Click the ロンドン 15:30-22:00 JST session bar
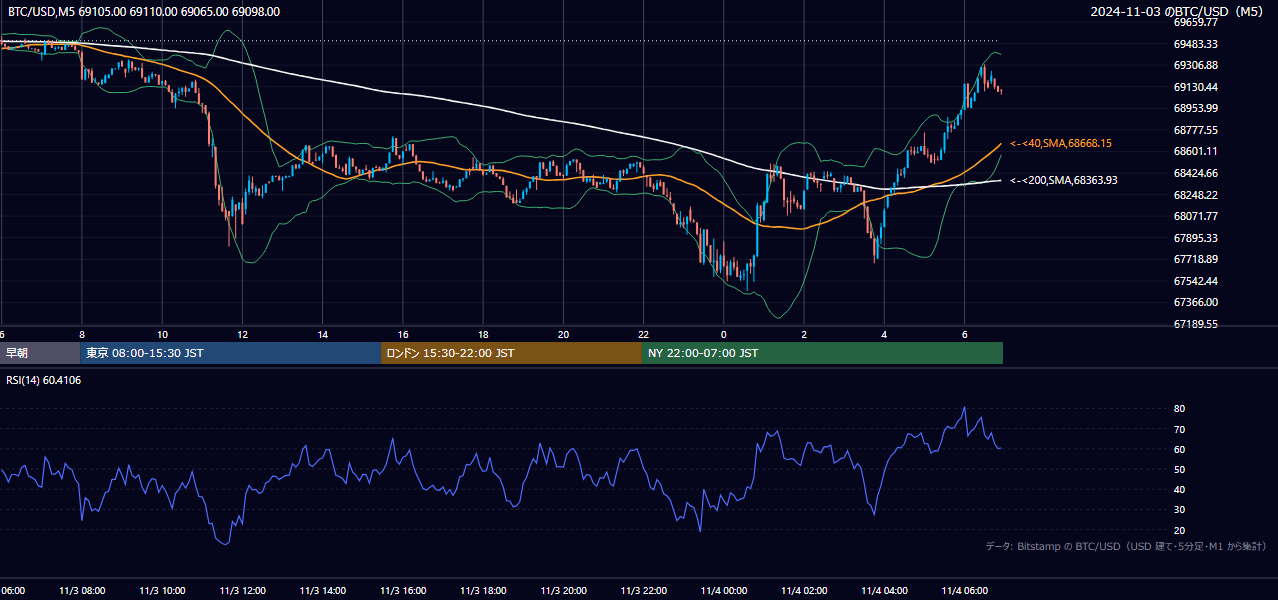The image size is (1278, 600). (511, 353)
